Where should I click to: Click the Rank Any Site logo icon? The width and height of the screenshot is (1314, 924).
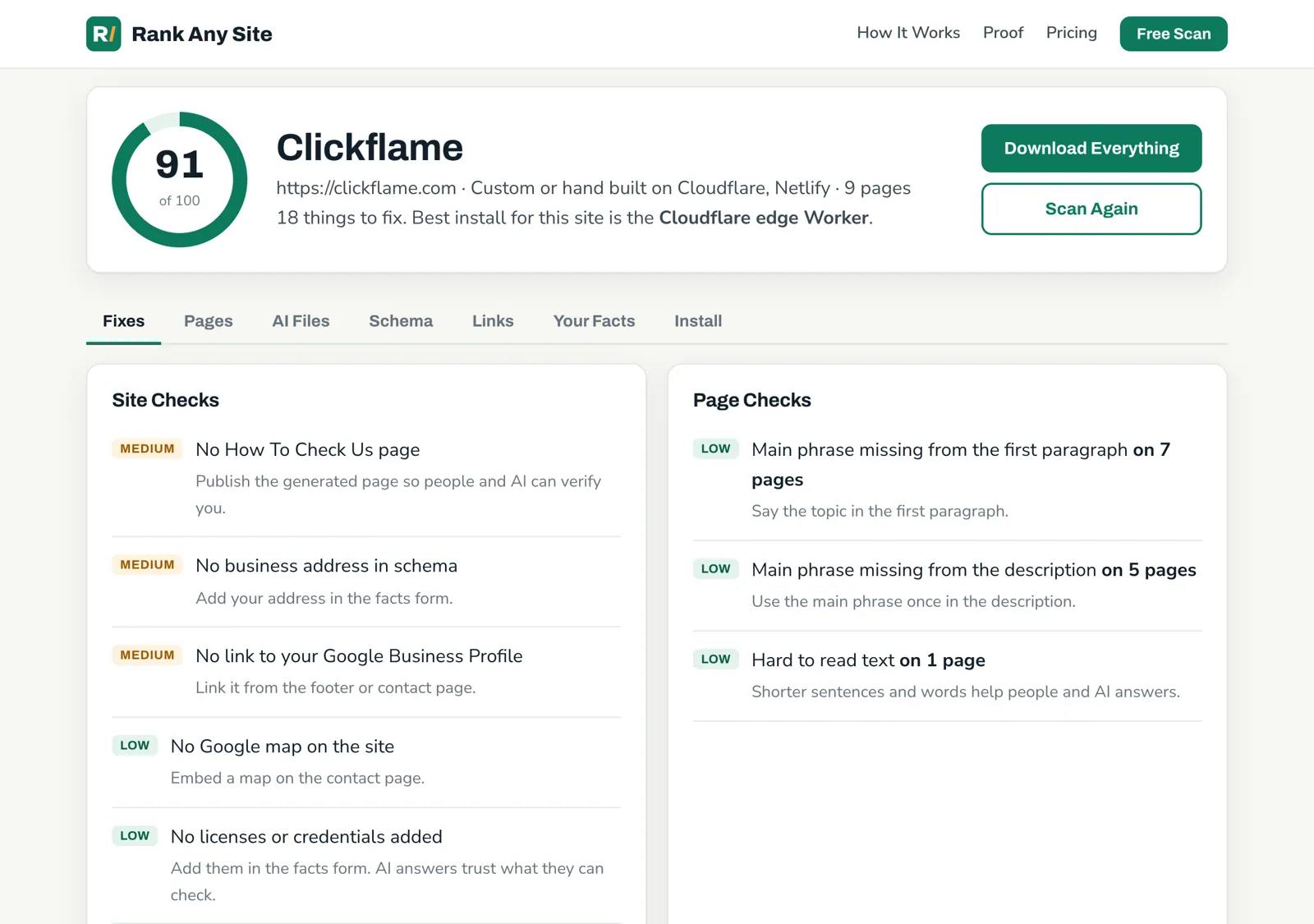[103, 34]
